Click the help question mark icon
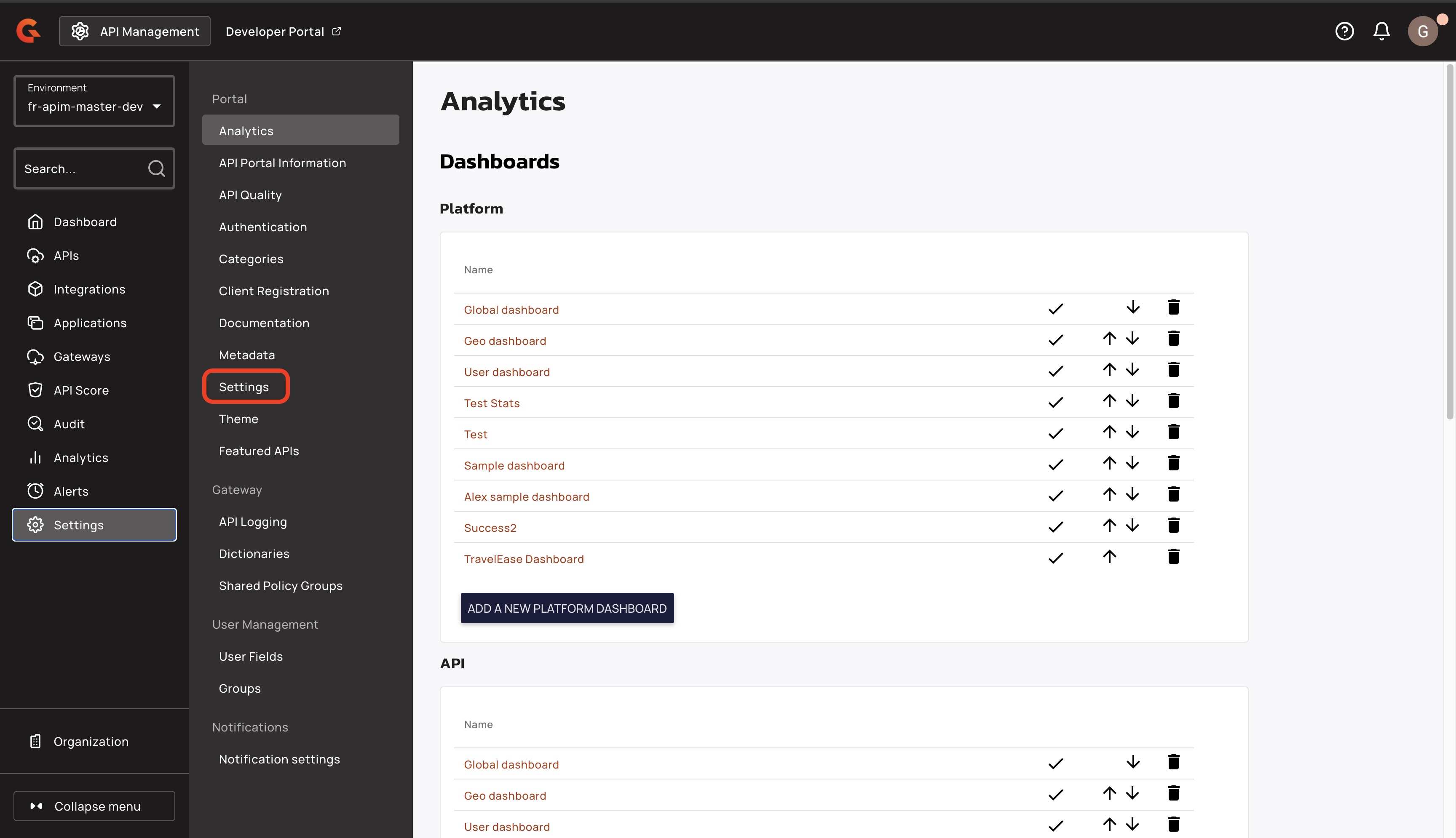1456x838 pixels. click(x=1344, y=31)
